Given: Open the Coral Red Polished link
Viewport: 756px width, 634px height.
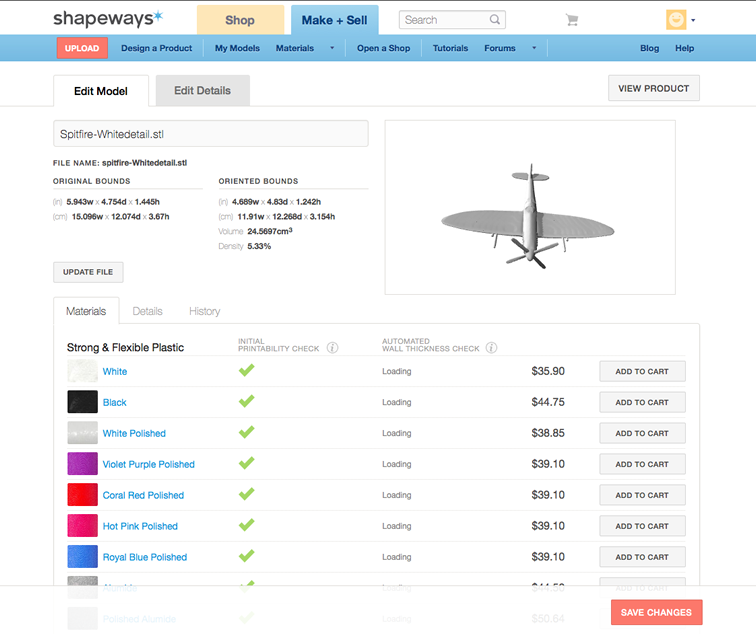Looking at the screenshot, I should pos(143,495).
